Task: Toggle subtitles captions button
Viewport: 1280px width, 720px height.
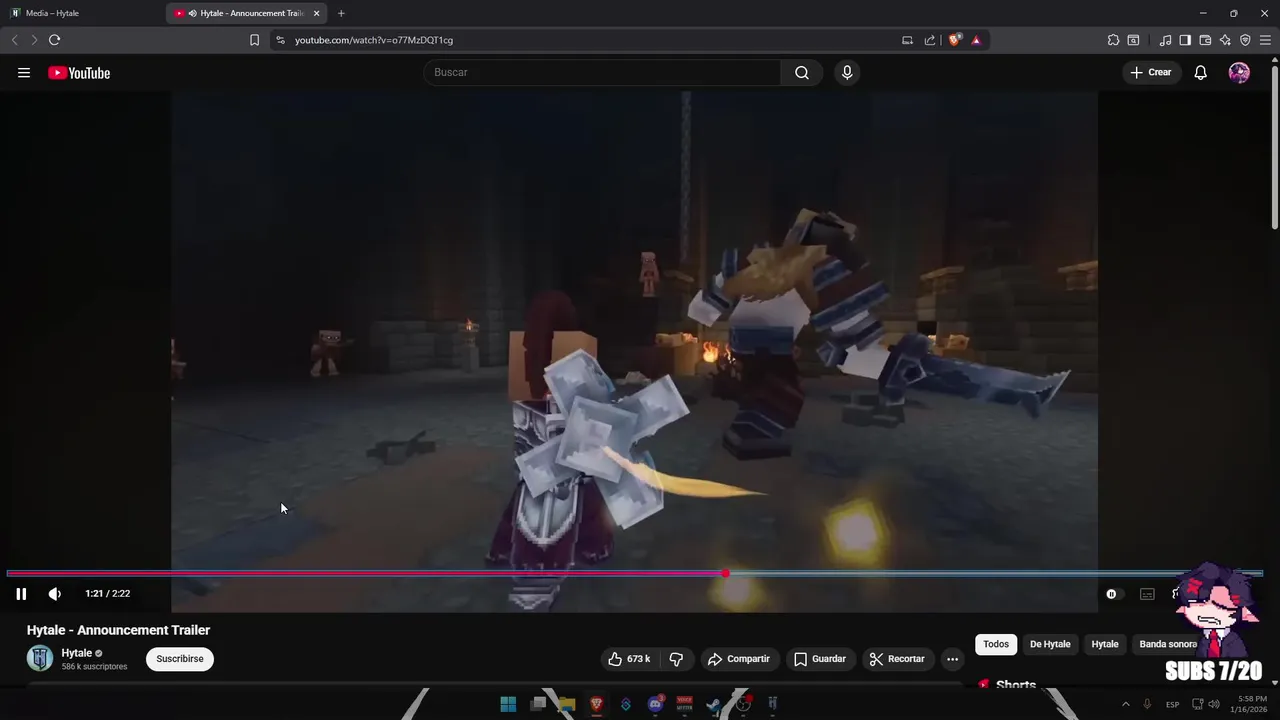Action: [x=1147, y=594]
